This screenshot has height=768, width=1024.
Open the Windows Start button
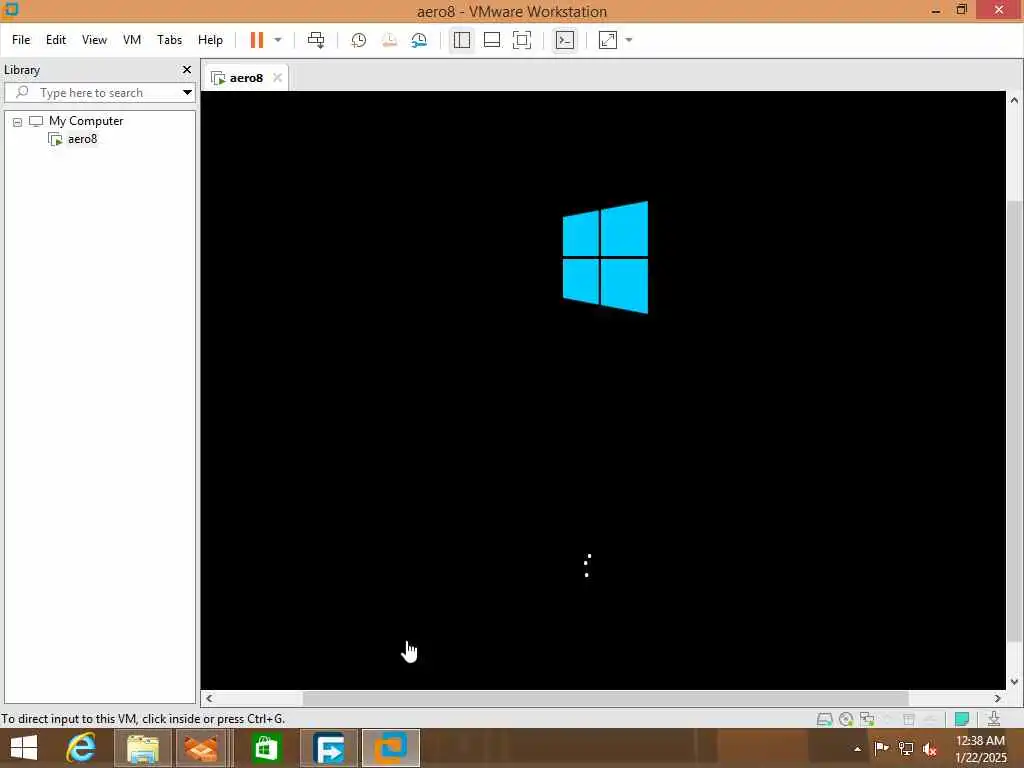click(24, 748)
